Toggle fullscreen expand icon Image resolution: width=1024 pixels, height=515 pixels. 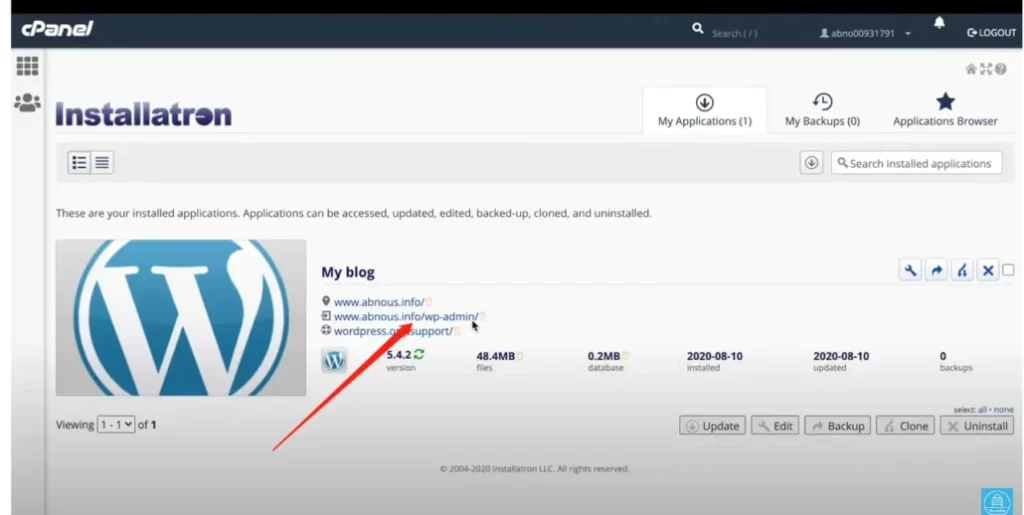pyautogui.click(x=986, y=69)
